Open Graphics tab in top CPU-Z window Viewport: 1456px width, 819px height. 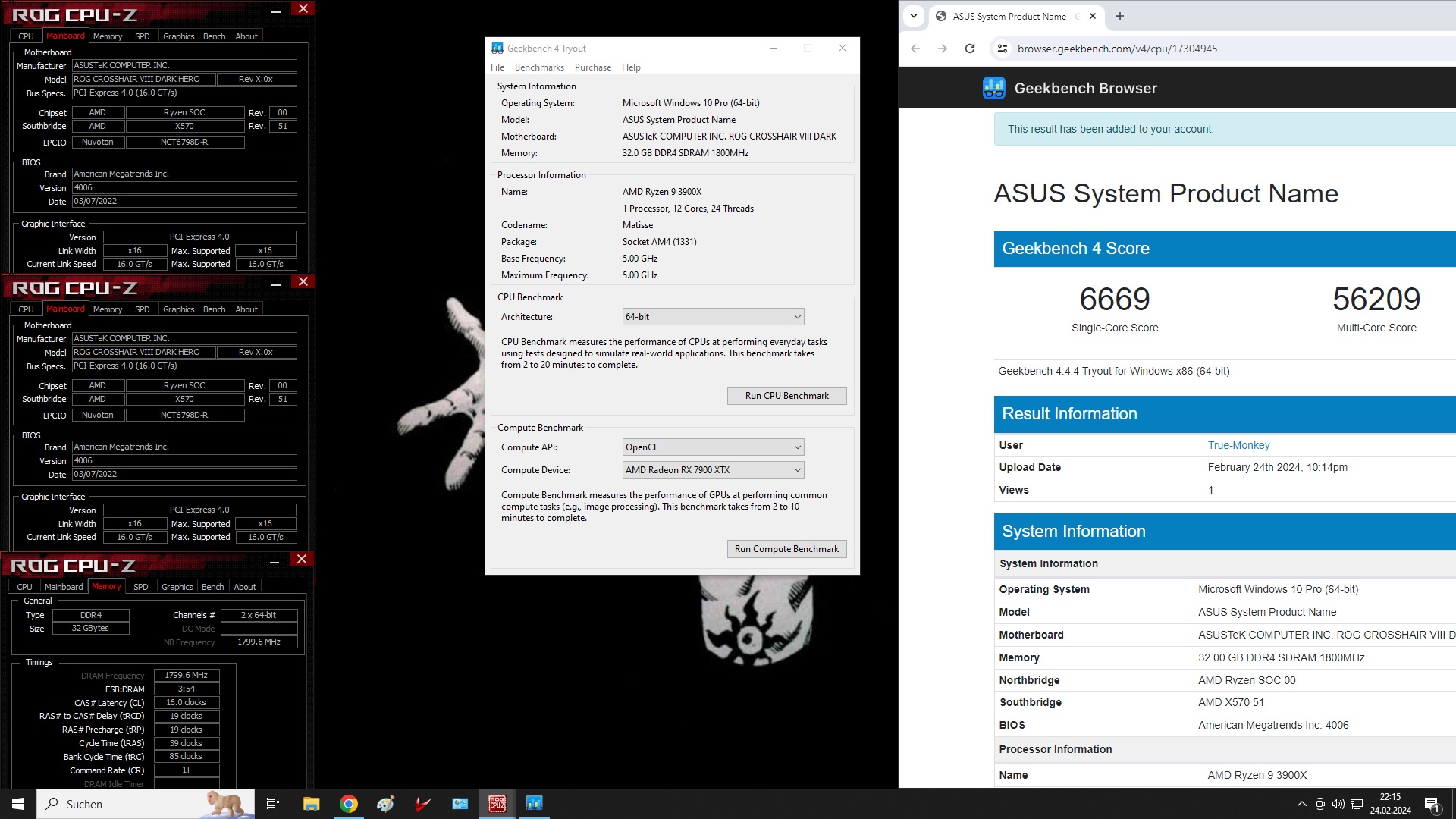tap(179, 36)
